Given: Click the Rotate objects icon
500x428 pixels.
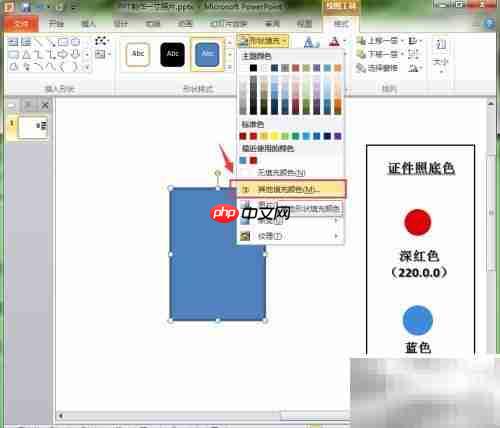Looking at the screenshot, I should [x=413, y=68].
